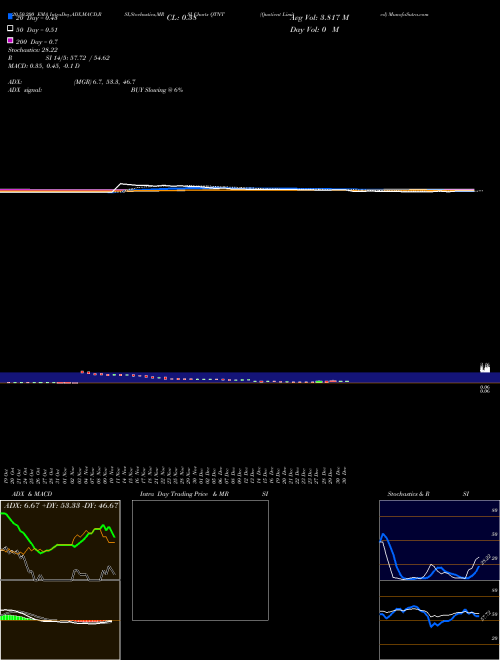Click the magenta 200 Day EMA color swatch
Image resolution: width=500 pixels, height=660 pixels.
pos(10,40)
